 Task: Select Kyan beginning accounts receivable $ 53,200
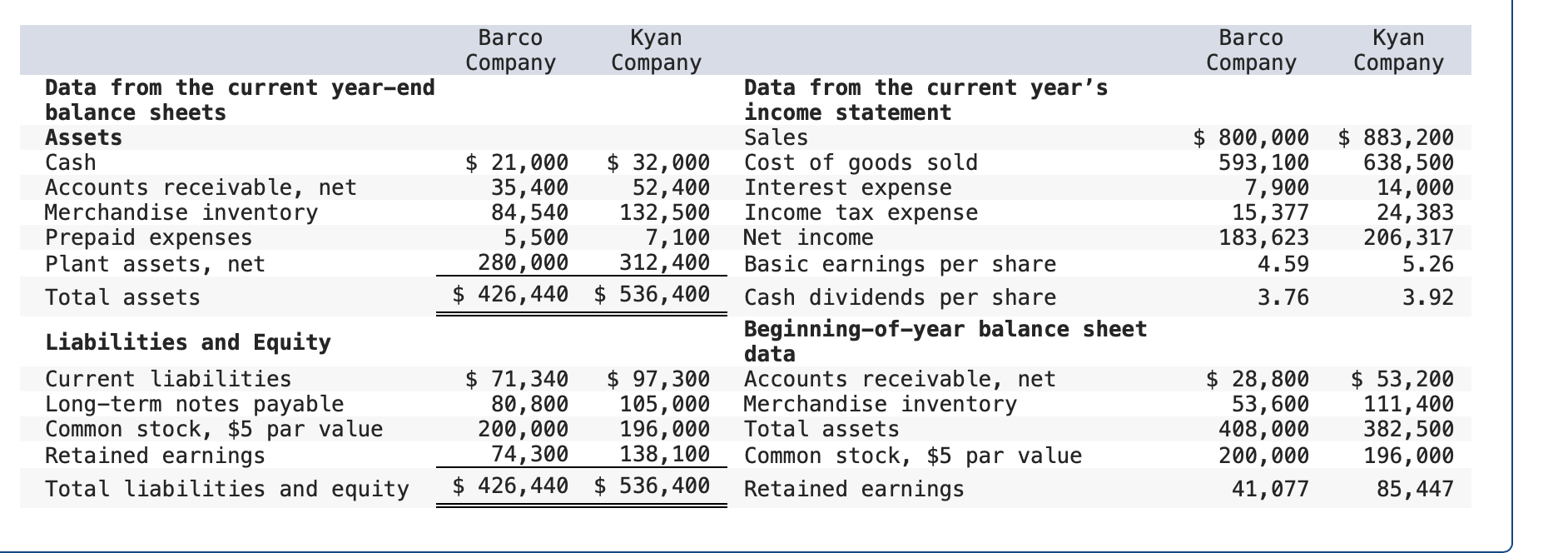click(x=1402, y=379)
